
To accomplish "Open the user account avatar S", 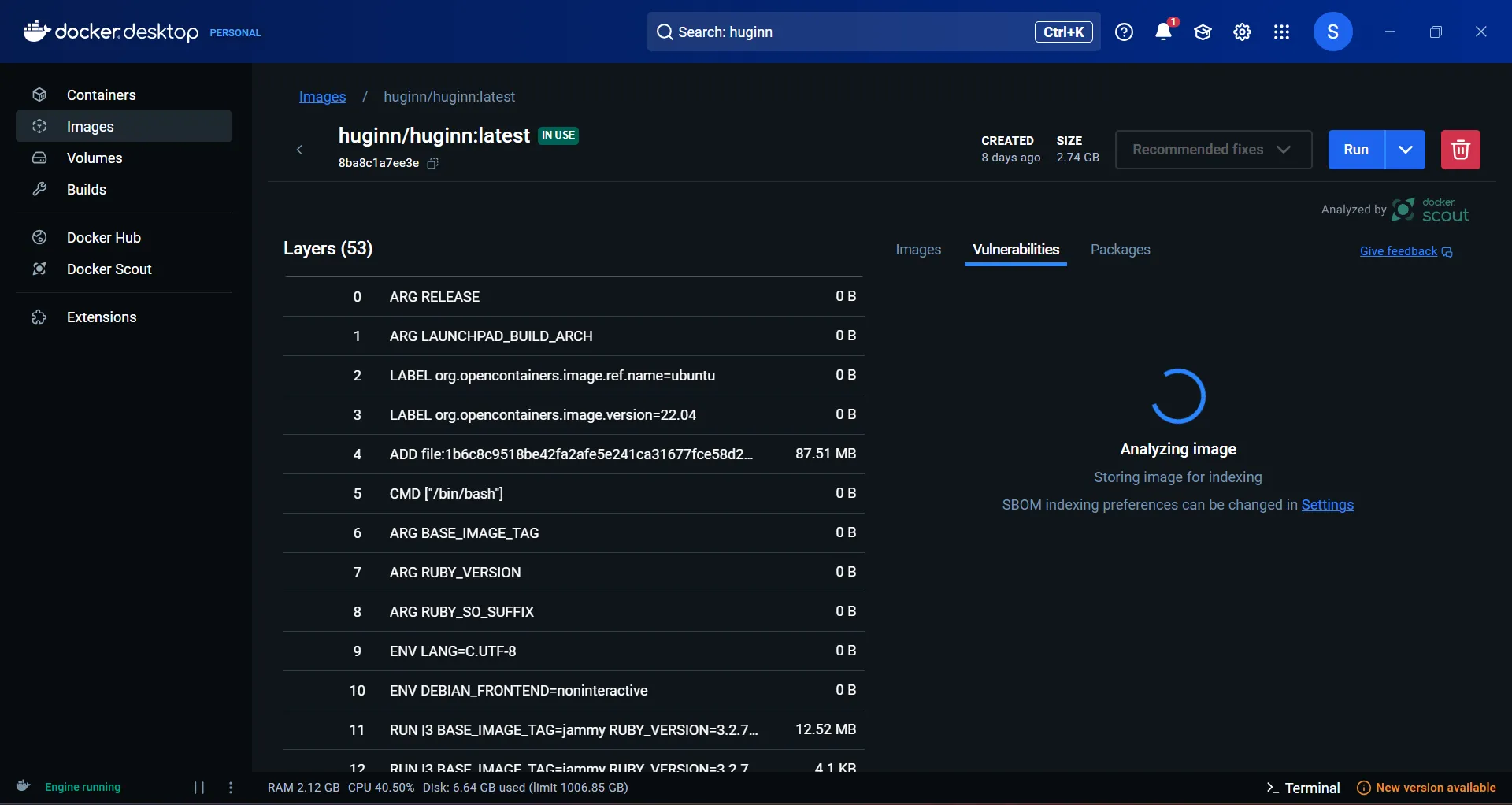I will (1332, 32).
